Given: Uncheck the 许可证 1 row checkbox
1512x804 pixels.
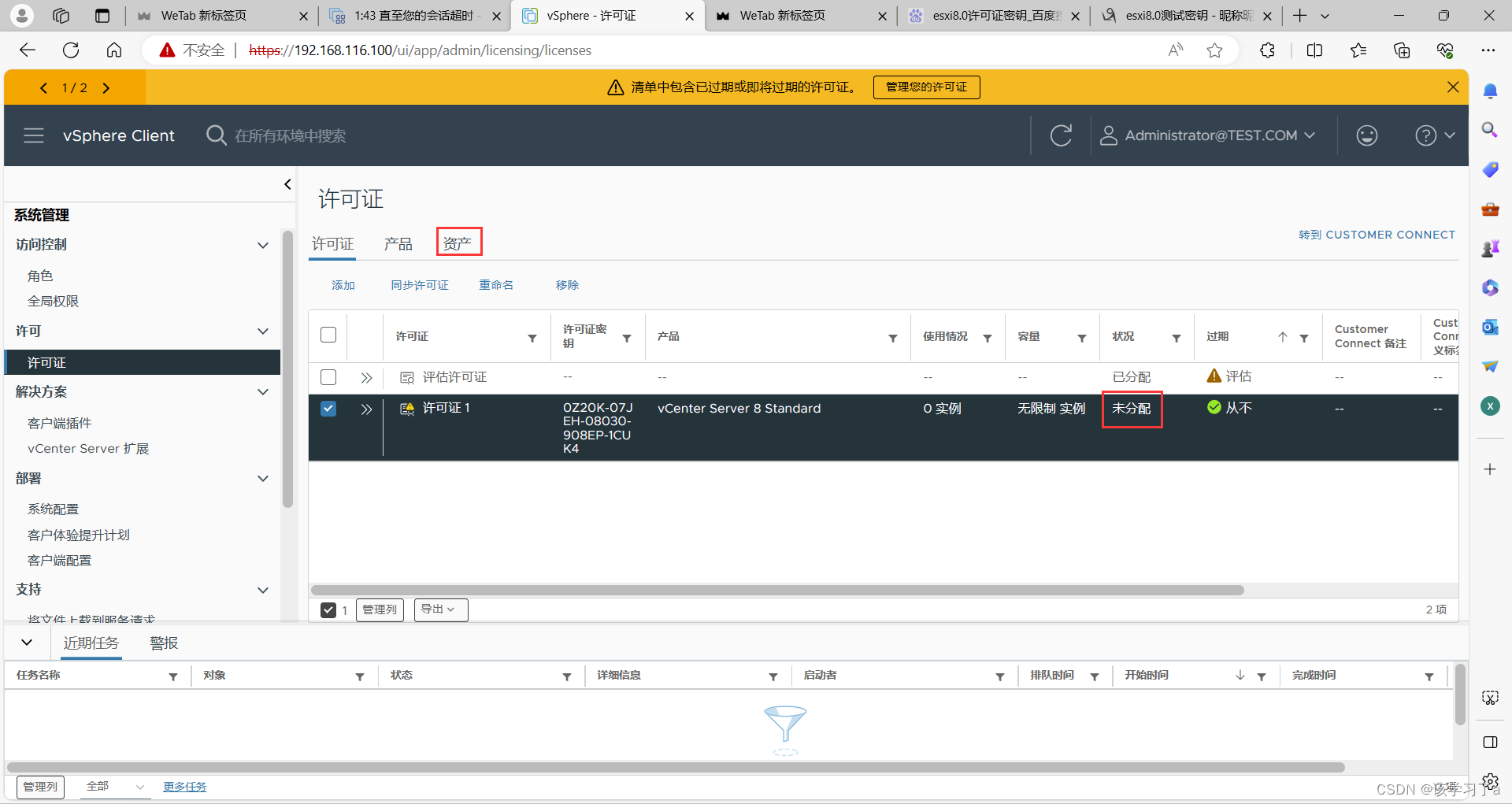Looking at the screenshot, I should (328, 409).
